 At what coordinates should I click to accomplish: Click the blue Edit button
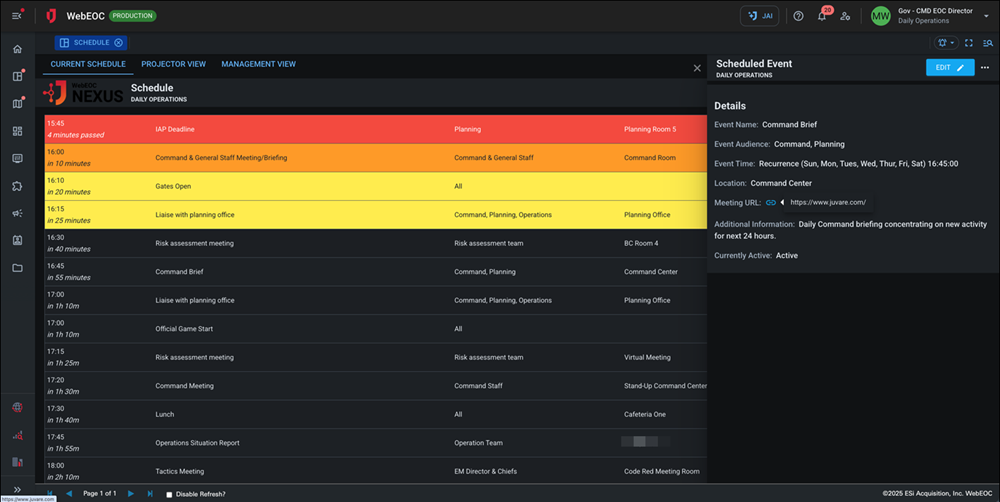(949, 67)
